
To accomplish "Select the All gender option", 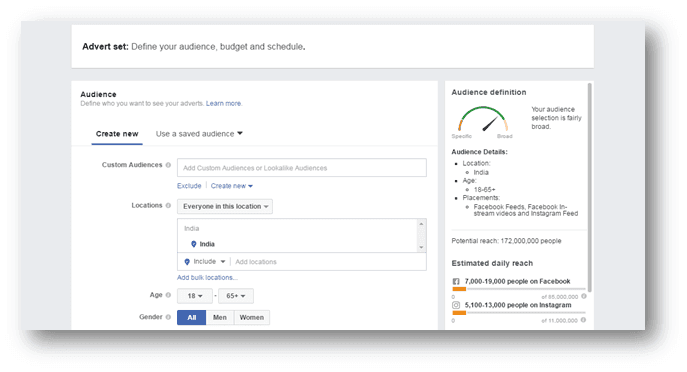I will coord(191,317).
